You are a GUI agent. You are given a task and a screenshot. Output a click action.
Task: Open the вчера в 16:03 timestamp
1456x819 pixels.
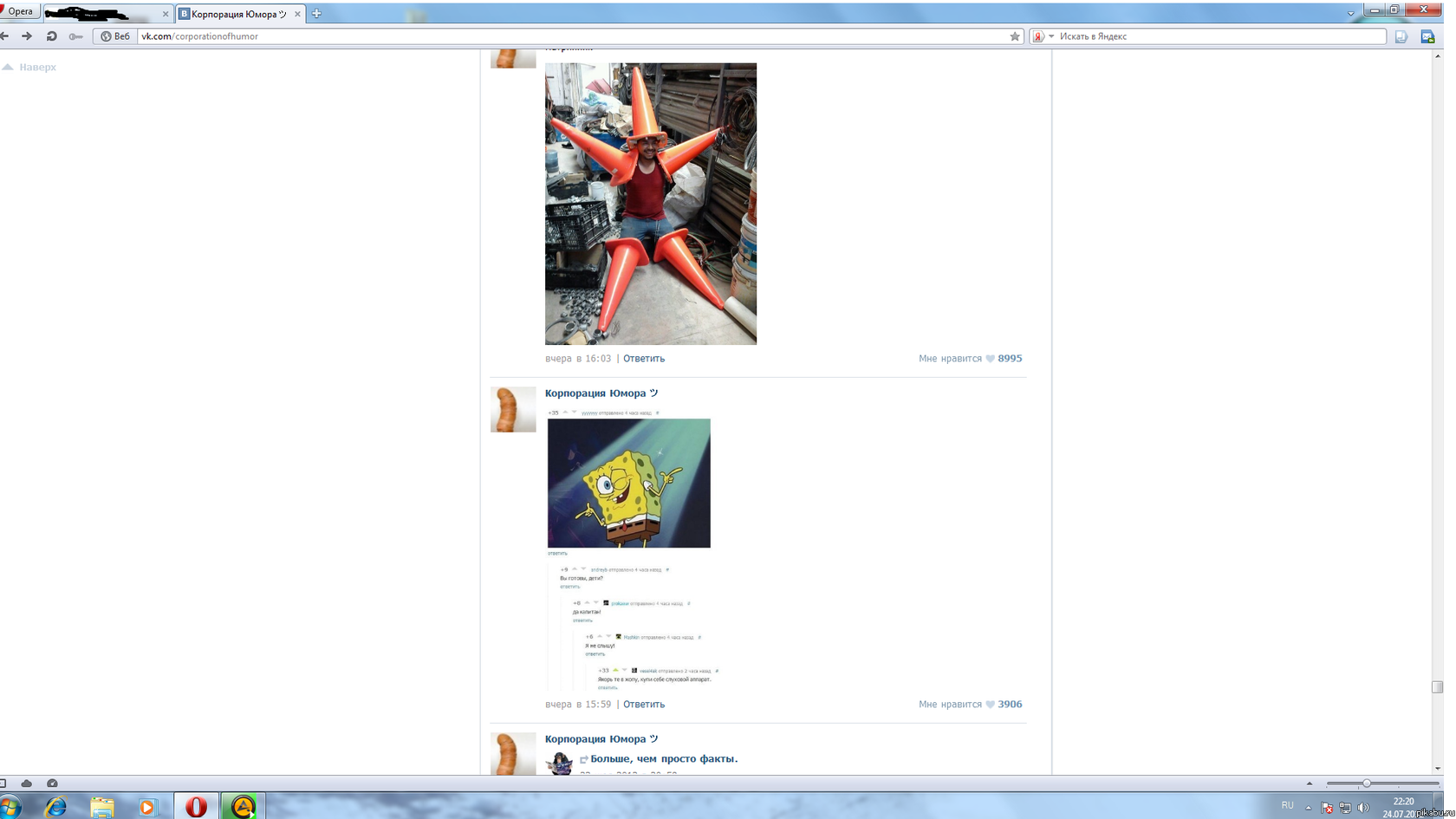578,358
